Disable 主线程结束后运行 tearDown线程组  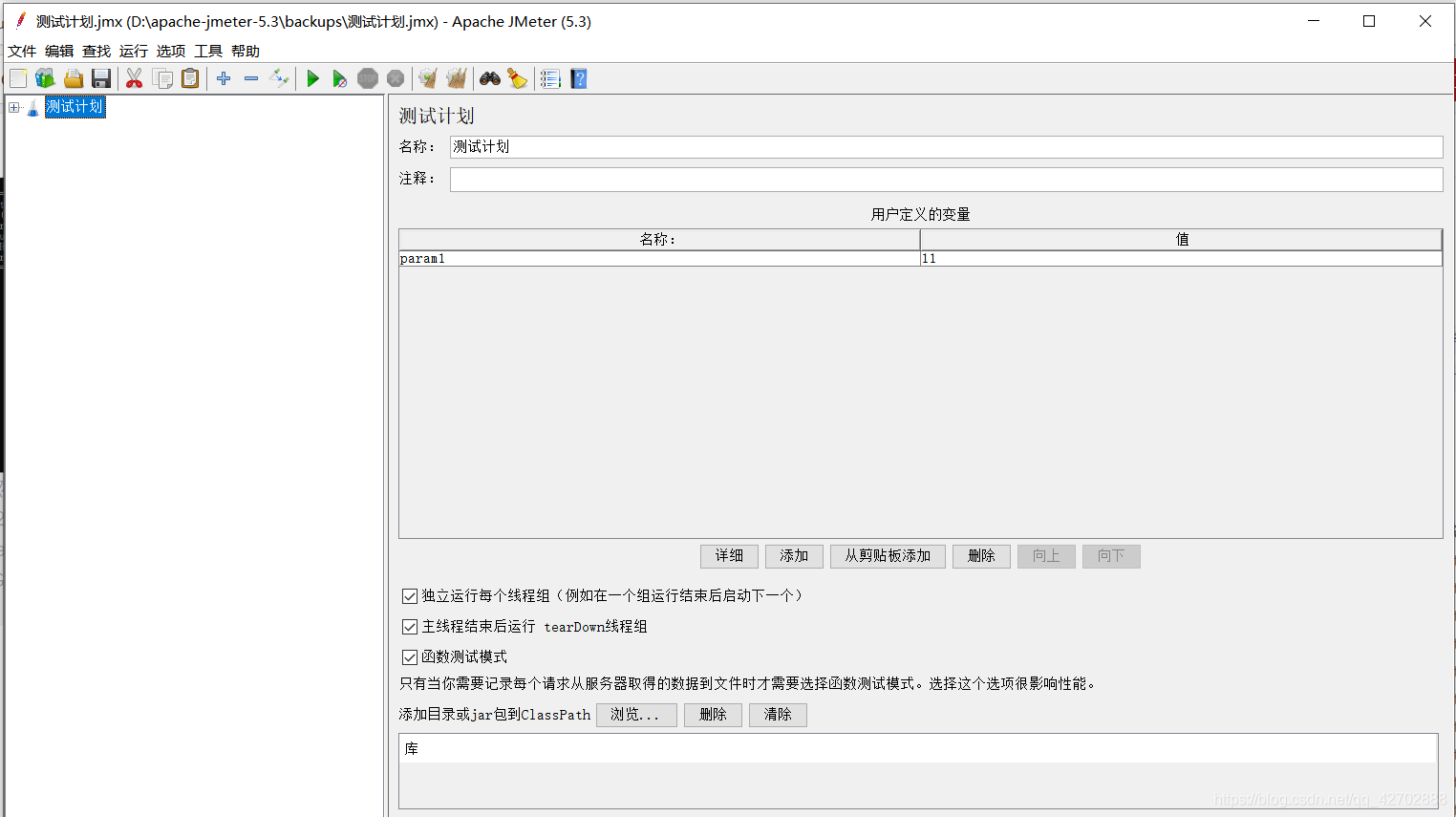point(410,626)
